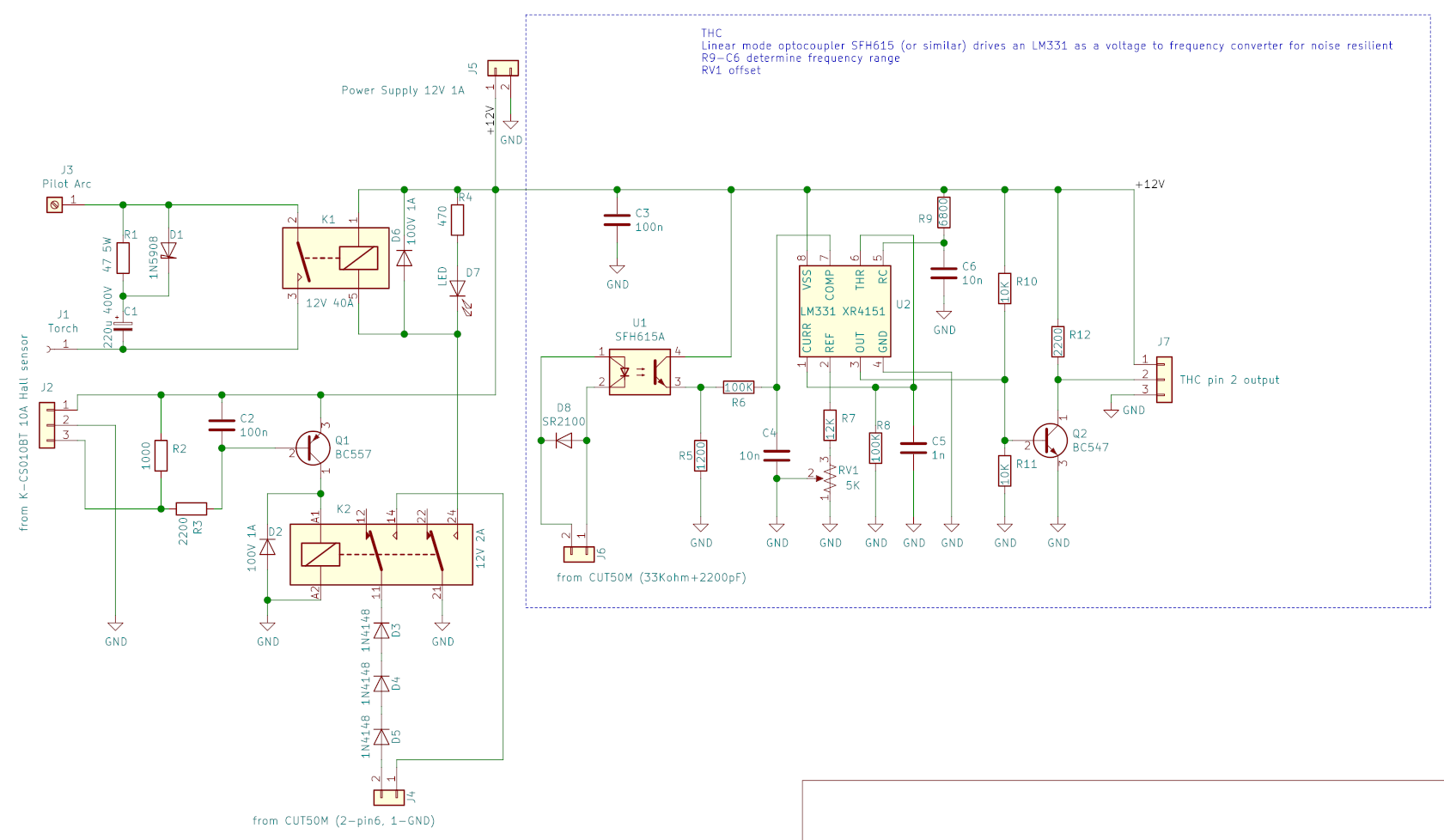1444x840 pixels.
Task: Click the J7 THC output connector
Action: click(1164, 379)
